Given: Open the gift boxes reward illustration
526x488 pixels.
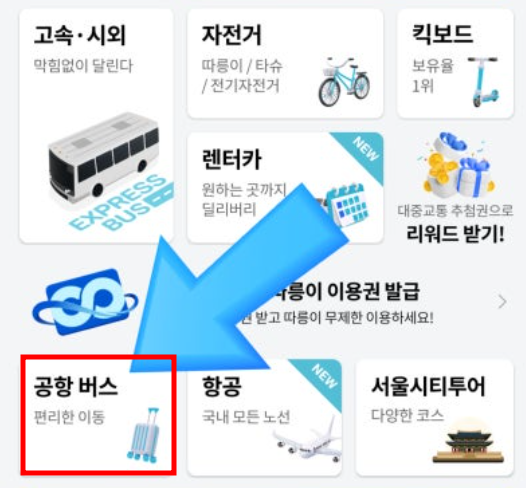Looking at the screenshot, I should pyautogui.click(x=455, y=165).
